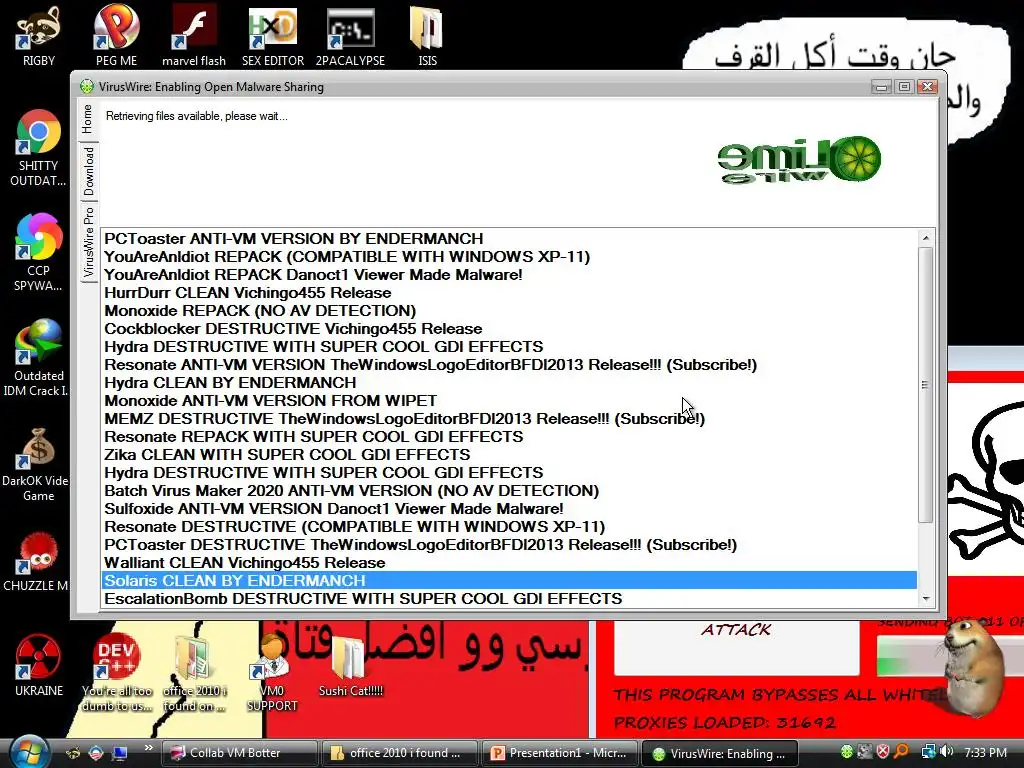Open the marvel flash shortcut
Image resolution: width=1024 pixels, height=768 pixels.
(x=193, y=36)
